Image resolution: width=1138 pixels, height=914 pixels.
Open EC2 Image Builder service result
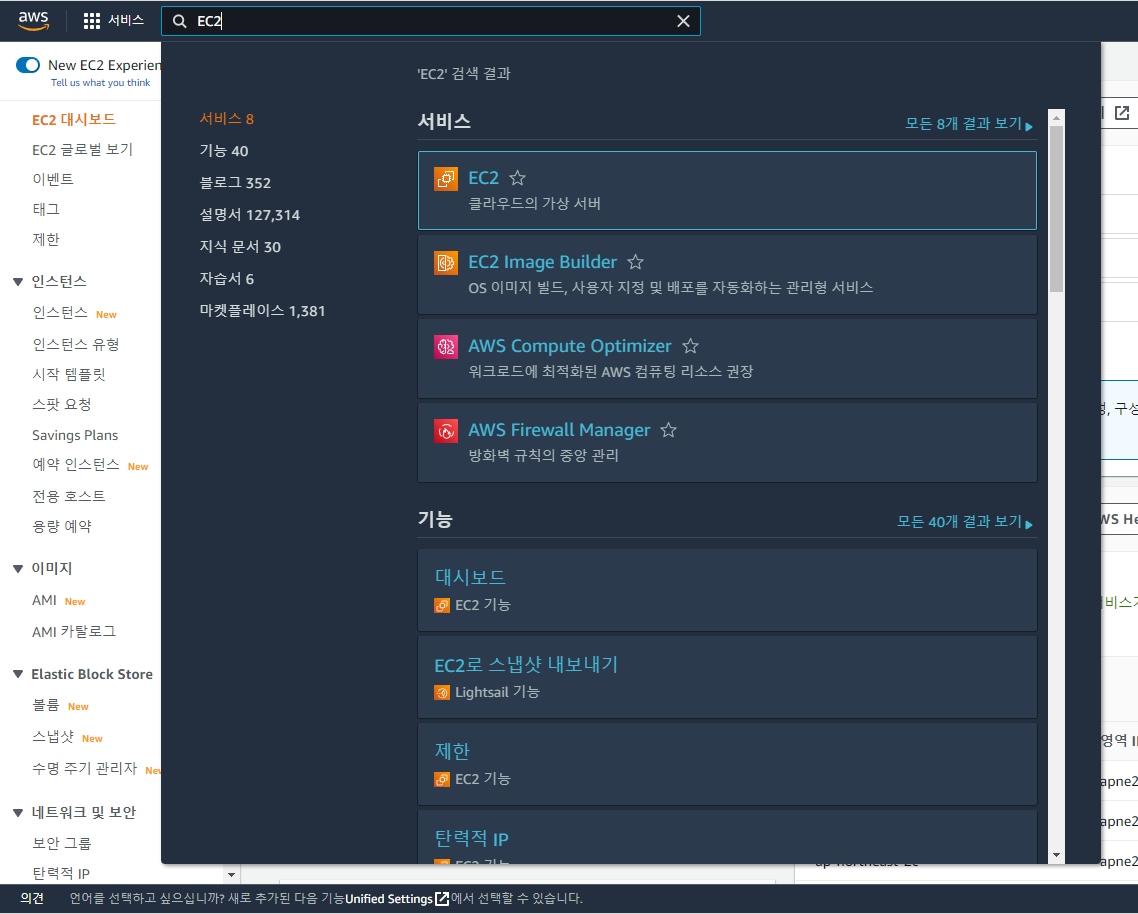[x=727, y=274]
